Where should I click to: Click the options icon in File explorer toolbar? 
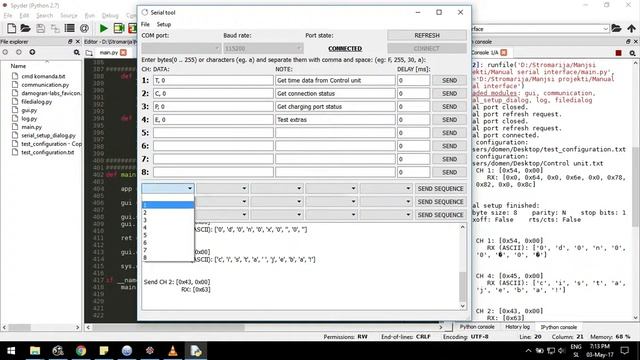point(76,53)
